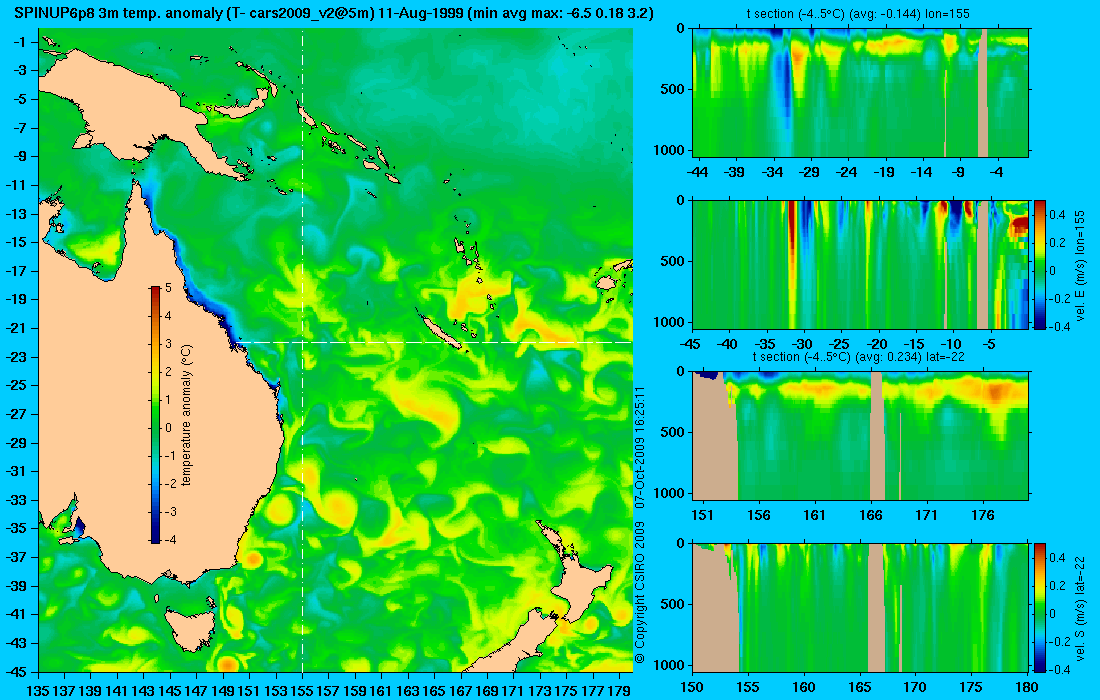Click the 't section (-4..5°C) (avg: -0.144) lon=155' title
This screenshot has height=700, width=1100.
(858, 13)
